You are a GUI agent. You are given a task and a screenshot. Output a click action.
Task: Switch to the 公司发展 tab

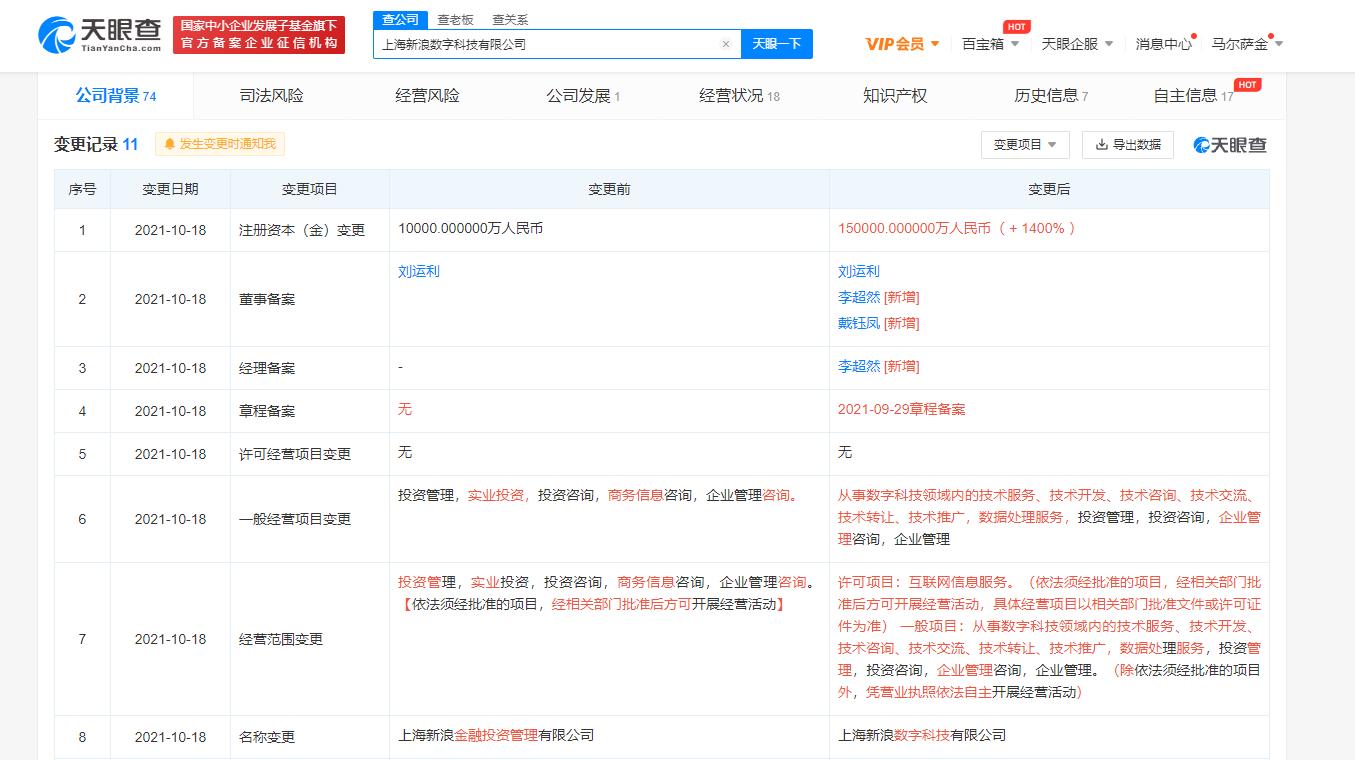(x=583, y=96)
